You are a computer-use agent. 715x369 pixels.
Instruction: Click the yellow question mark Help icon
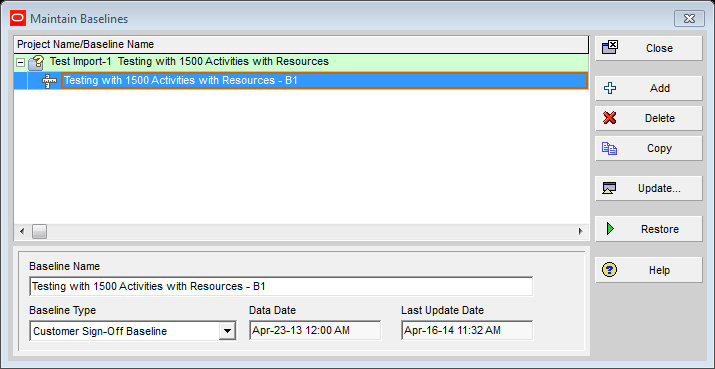tap(610, 270)
